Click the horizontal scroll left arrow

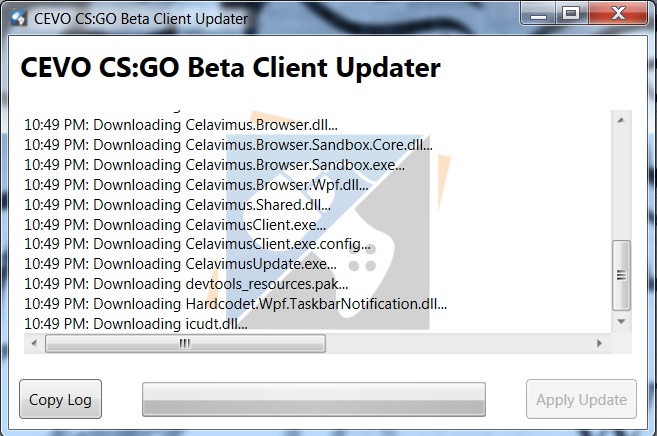(x=35, y=343)
